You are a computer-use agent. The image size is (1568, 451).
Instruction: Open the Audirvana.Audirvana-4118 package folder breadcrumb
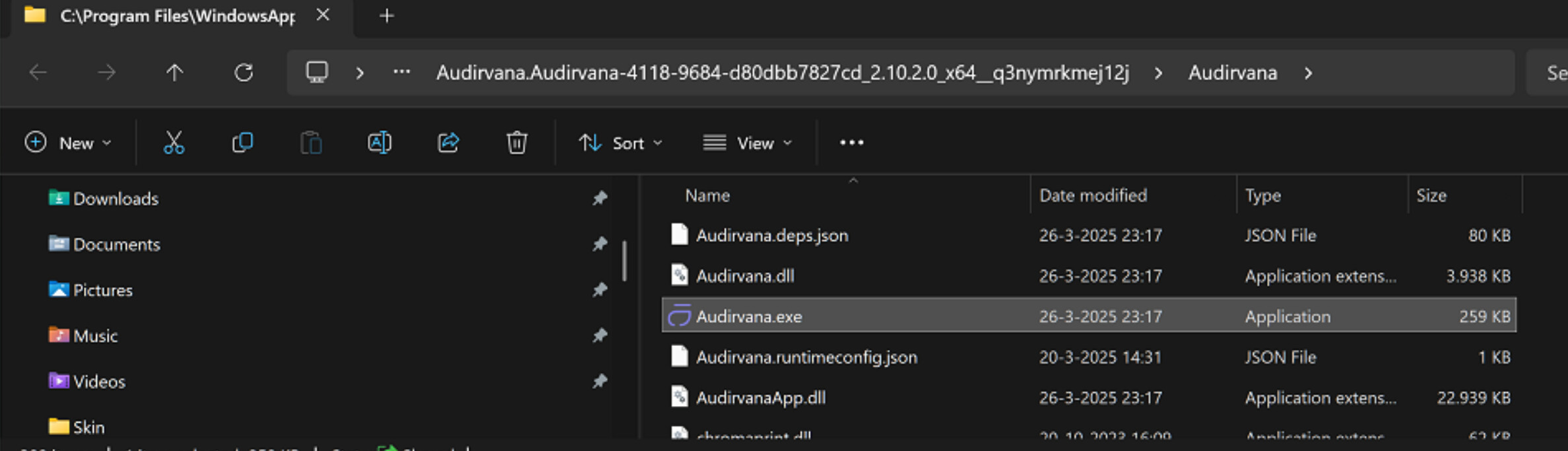pos(783,73)
